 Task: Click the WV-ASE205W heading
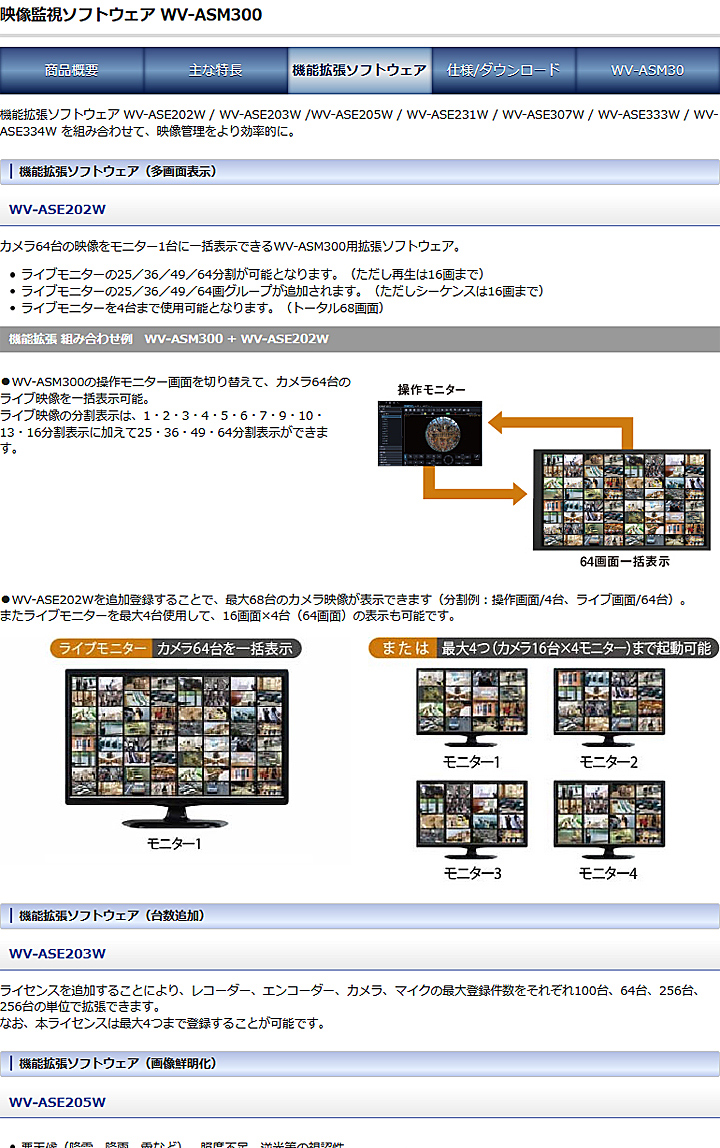(x=57, y=1103)
